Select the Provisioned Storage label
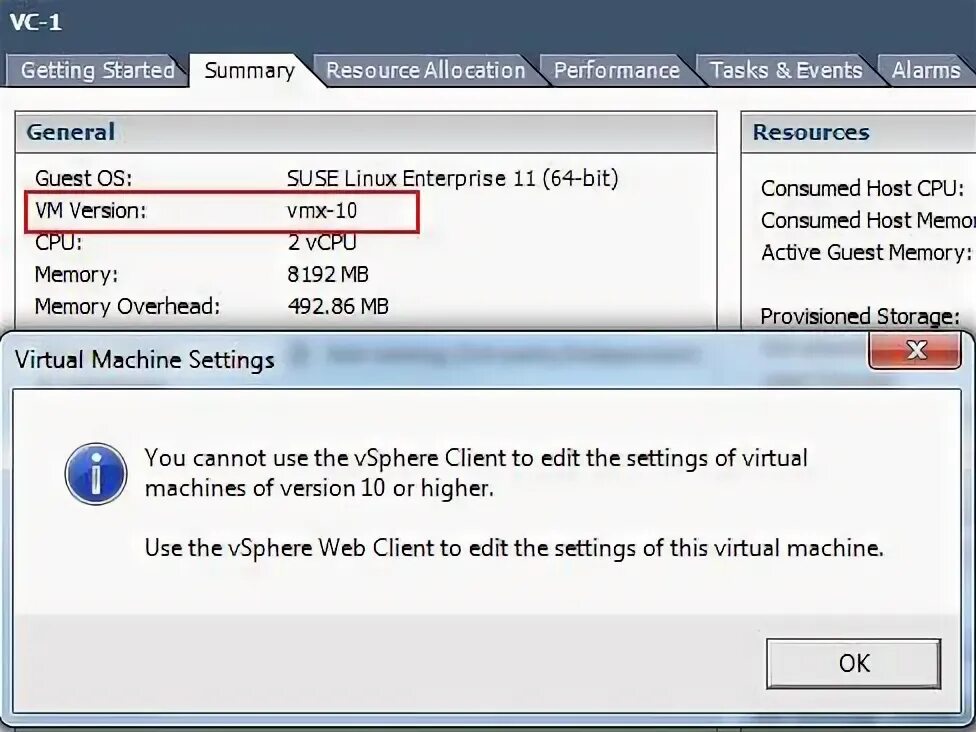This screenshot has height=732, width=976. (x=860, y=317)
